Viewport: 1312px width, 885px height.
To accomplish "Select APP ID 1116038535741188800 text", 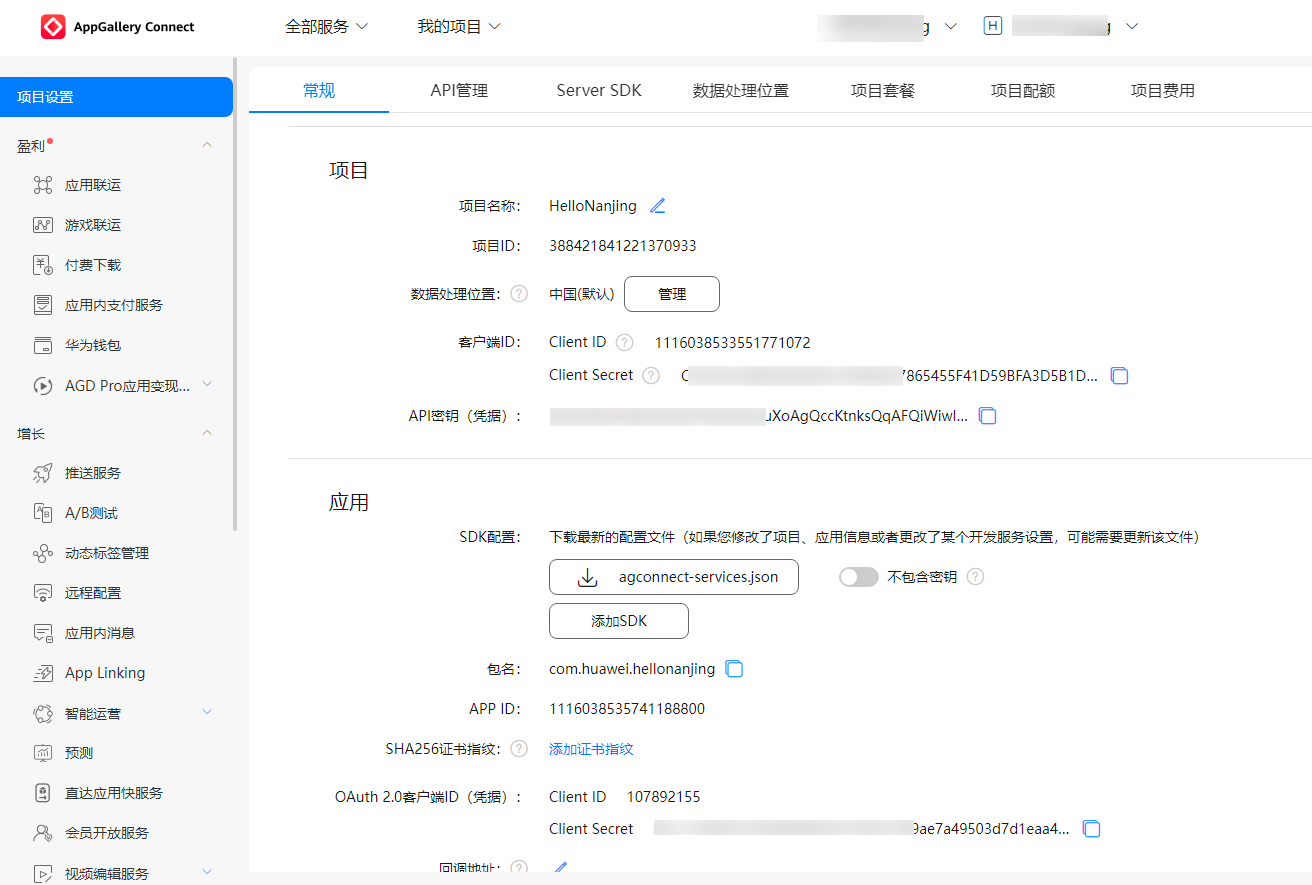I will click(627, 709).
